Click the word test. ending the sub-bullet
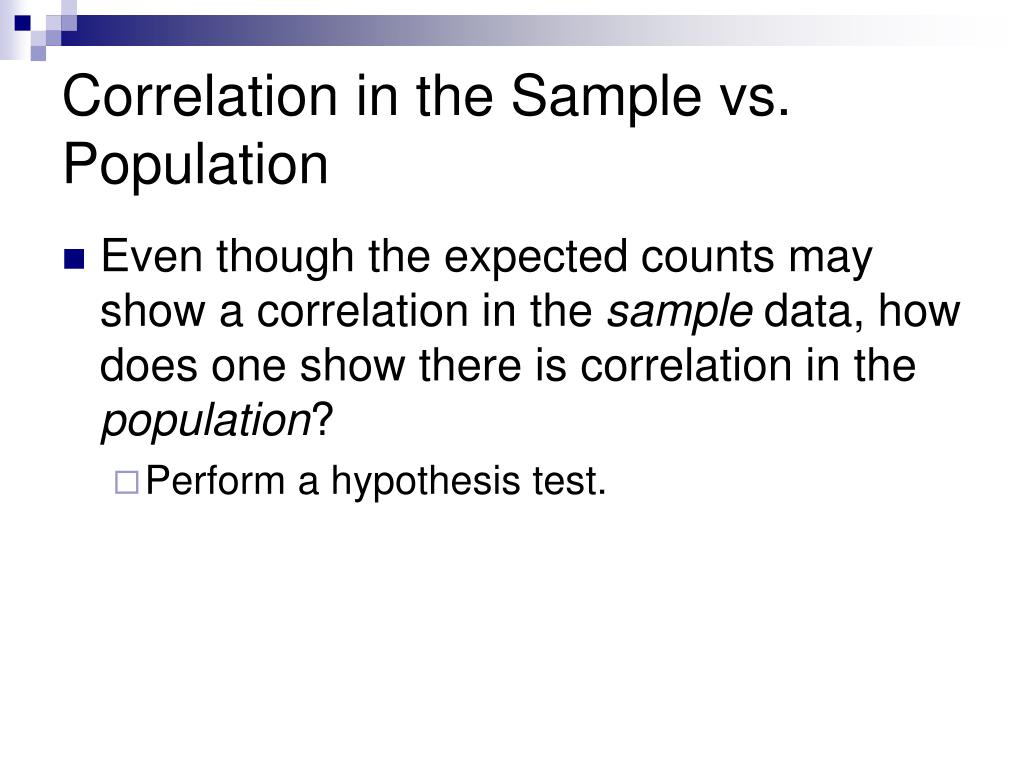This screenshot has height=768, width=1024. click(x=569, y=482)
